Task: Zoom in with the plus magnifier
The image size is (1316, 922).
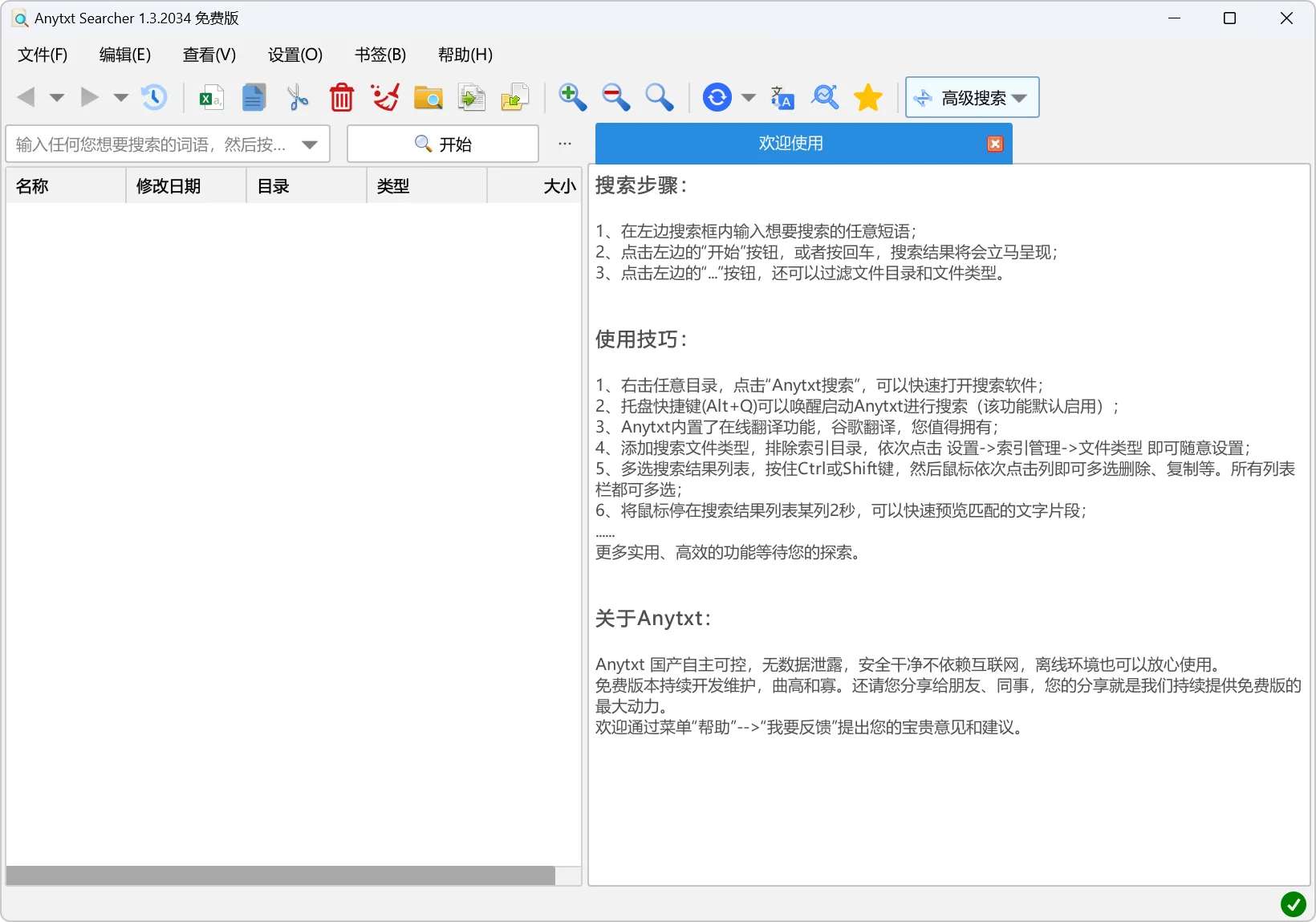Action: click(x=573, y=98)
